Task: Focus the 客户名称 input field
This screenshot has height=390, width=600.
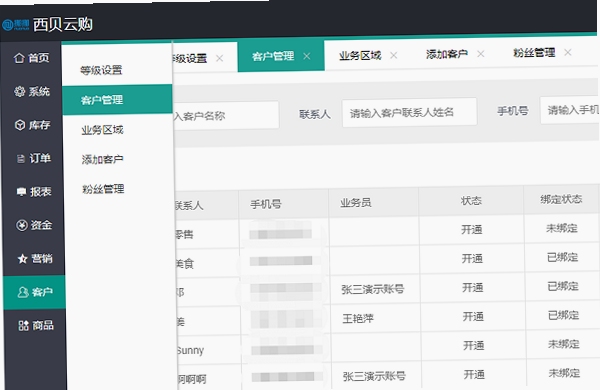Action: coord(226,116)
